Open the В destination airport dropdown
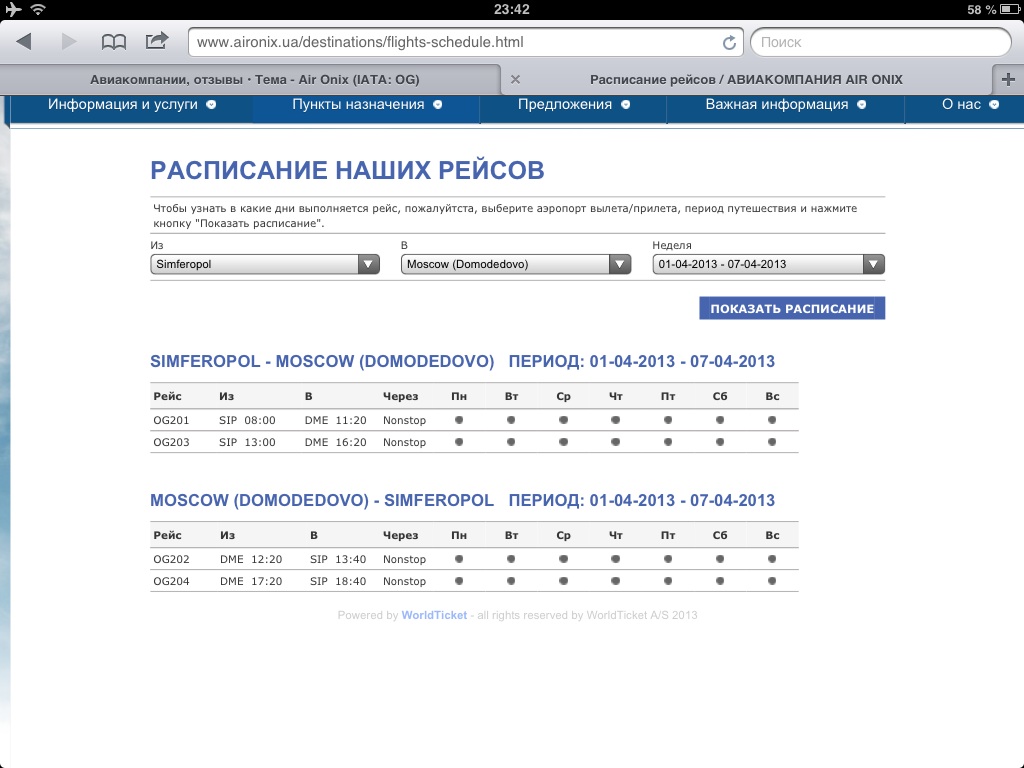 [x=515, y=264]
